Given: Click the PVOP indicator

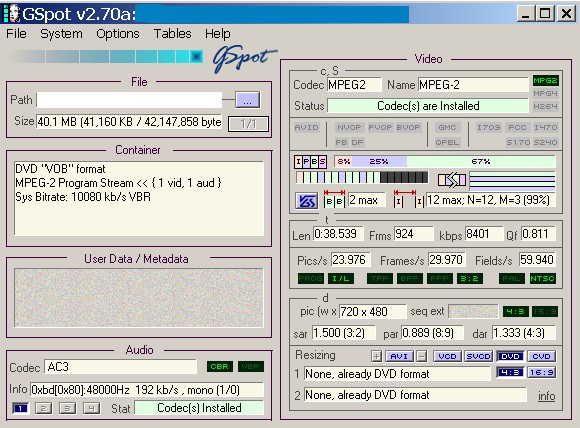Looking at the screenshot, I should click(380, 127).
